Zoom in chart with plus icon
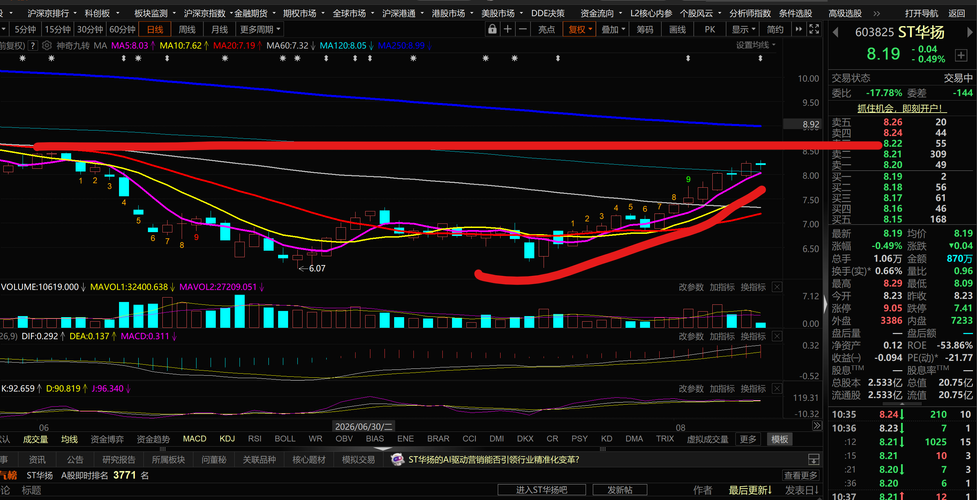The image size is (977, 500). click(508, 29)
